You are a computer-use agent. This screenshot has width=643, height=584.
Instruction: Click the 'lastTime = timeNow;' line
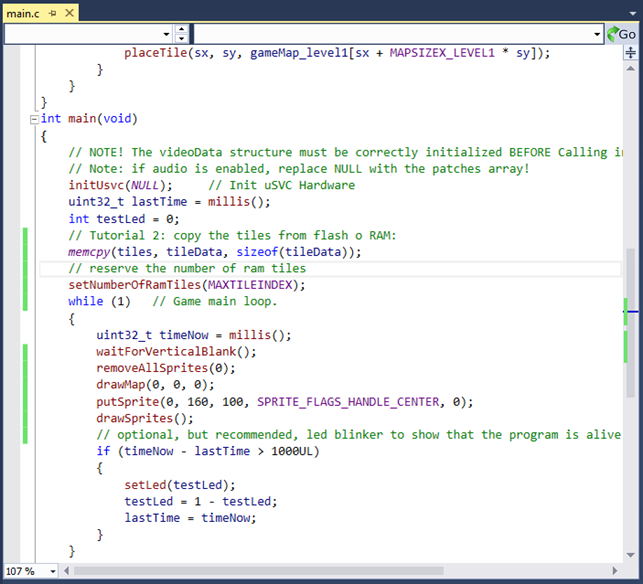(190, 518)
